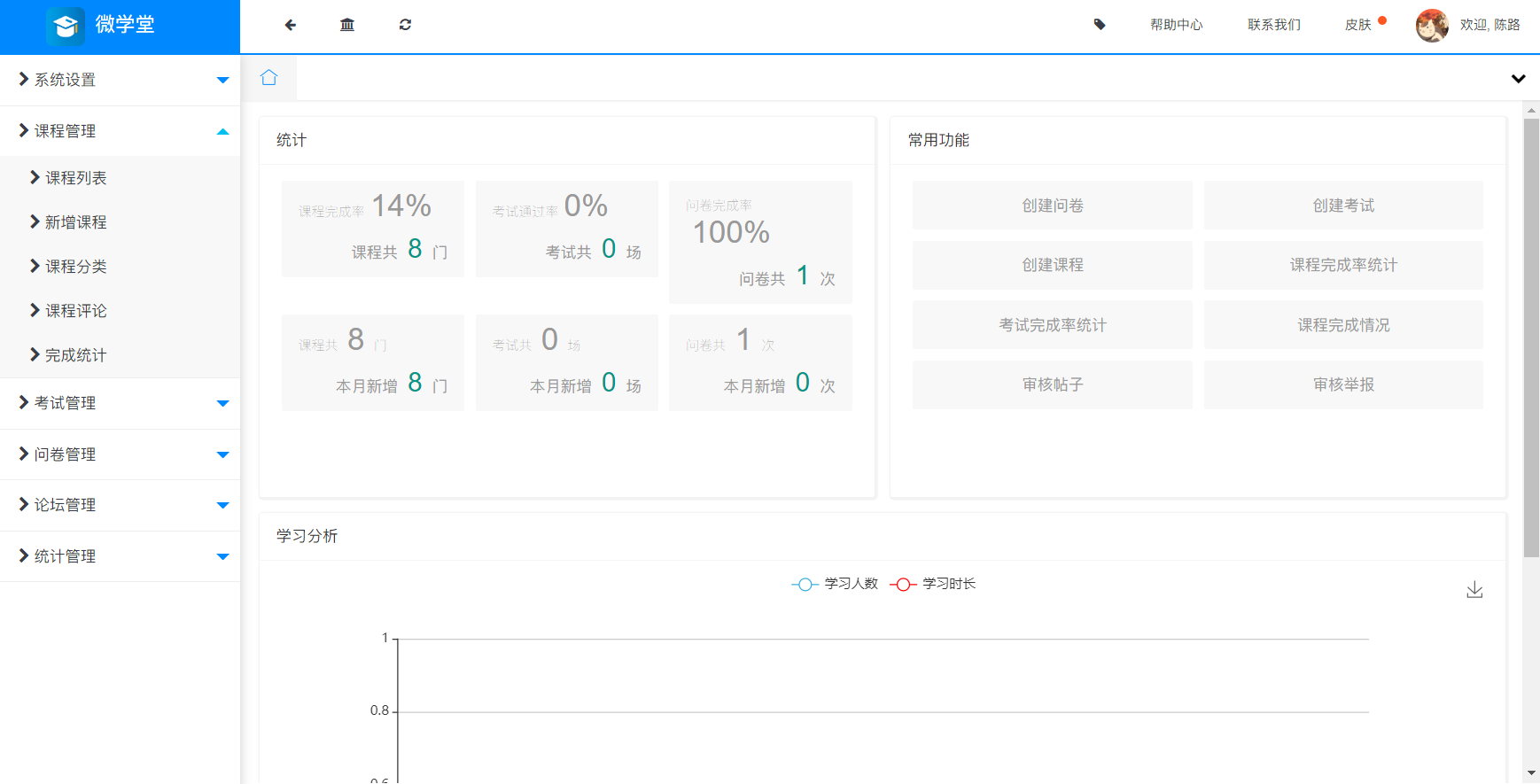Click the bank building icon in header

(x=347, y=25)
